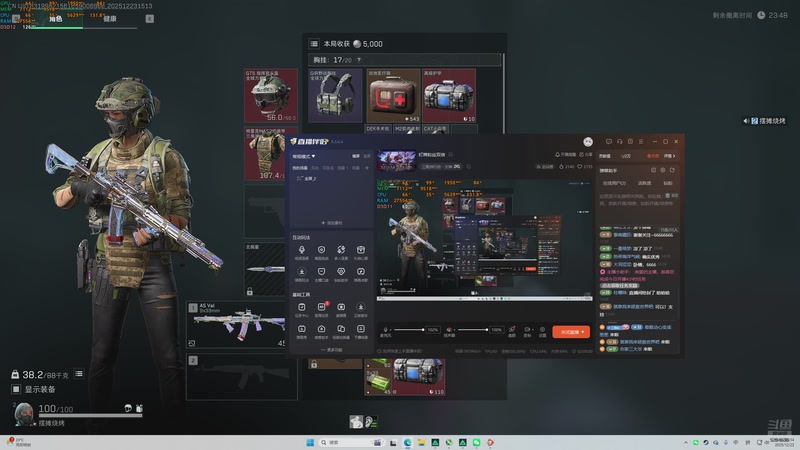Select the AS Val weapon slot
This screenshot has height=450, width=800.
point(236,325)
